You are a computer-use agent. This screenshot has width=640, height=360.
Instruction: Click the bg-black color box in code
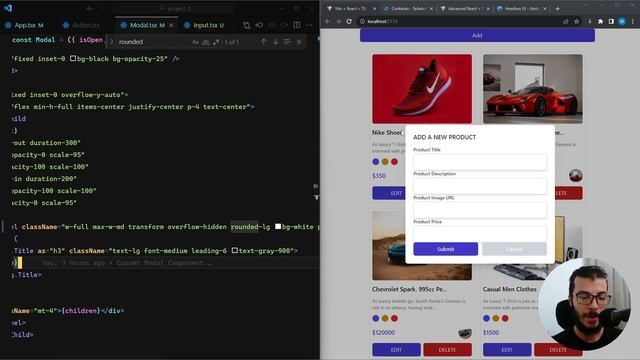73,59
